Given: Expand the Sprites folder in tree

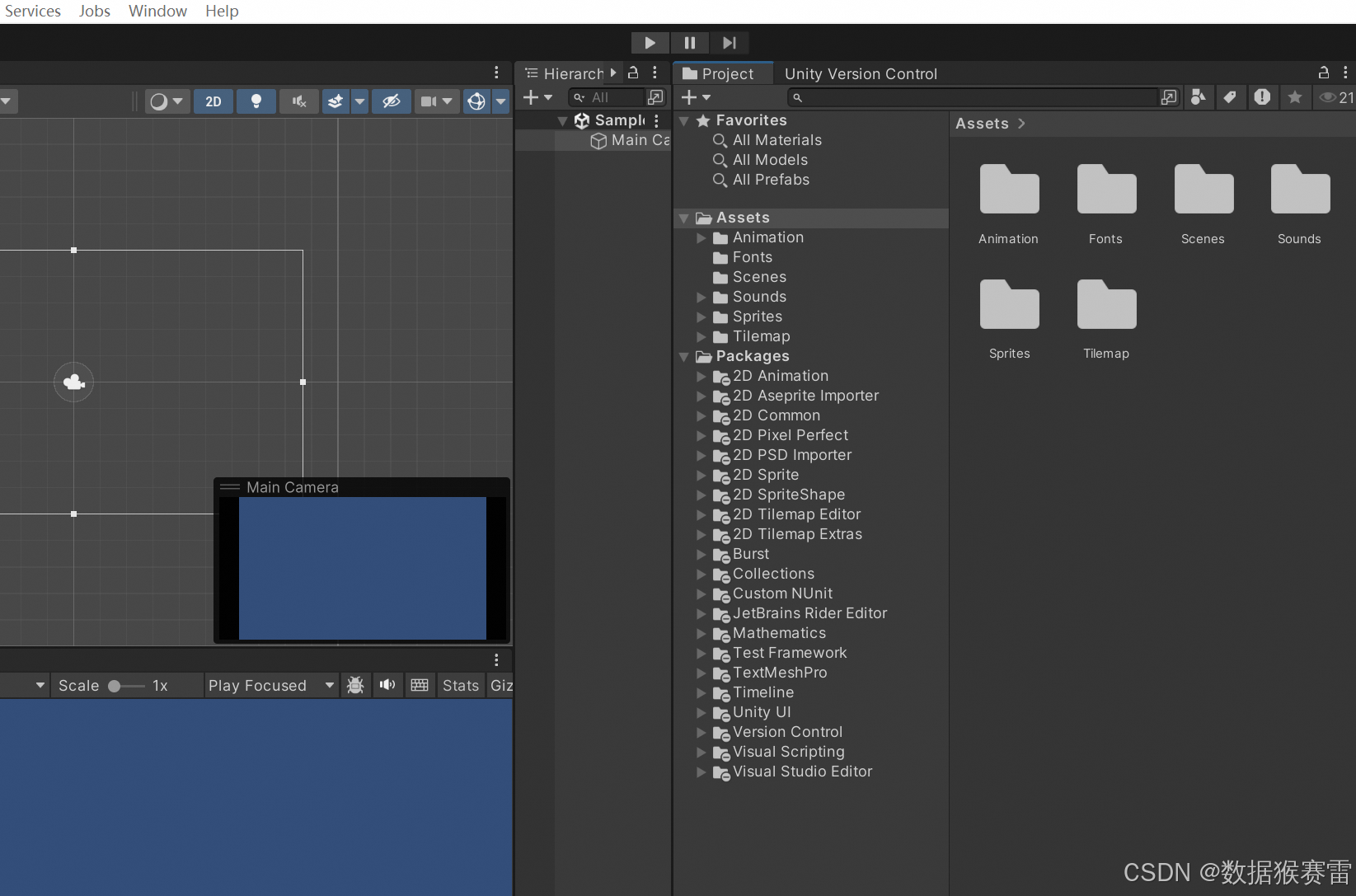Looking at the screenshot, I should pyautogui.click(x=701, y=317).
